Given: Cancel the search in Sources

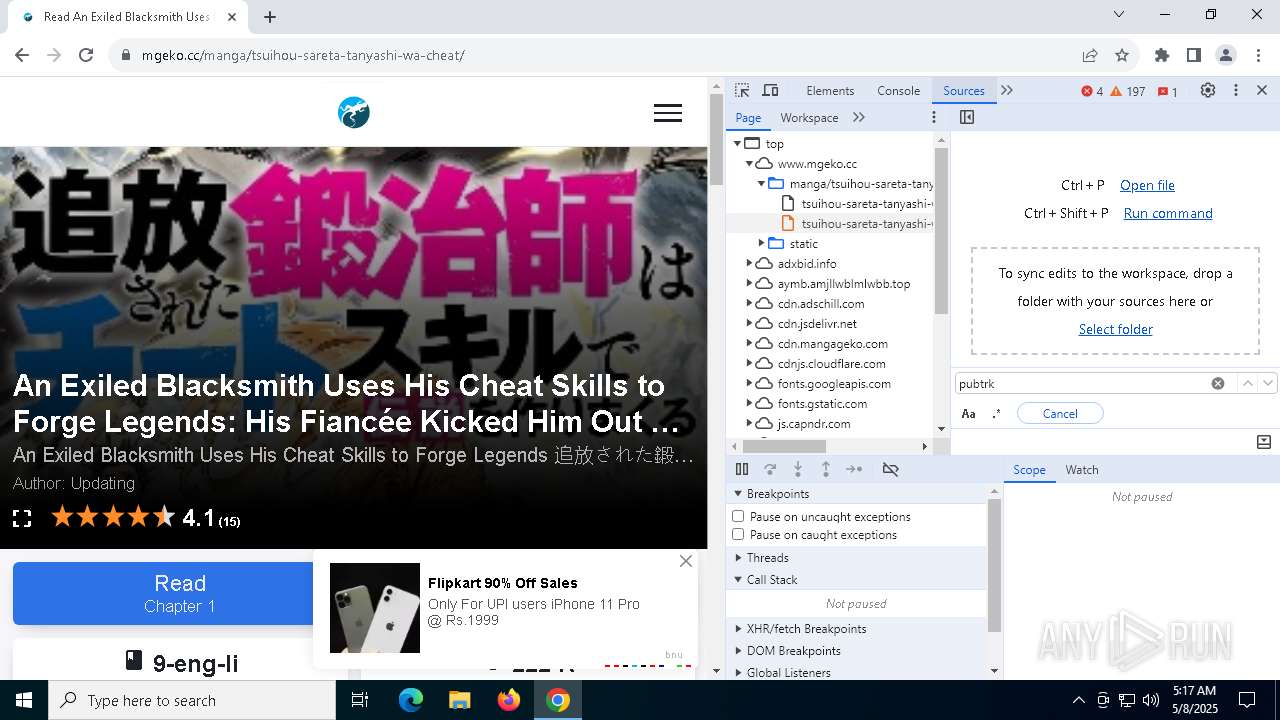Looking at the screenshot, I should point(1060,413).
